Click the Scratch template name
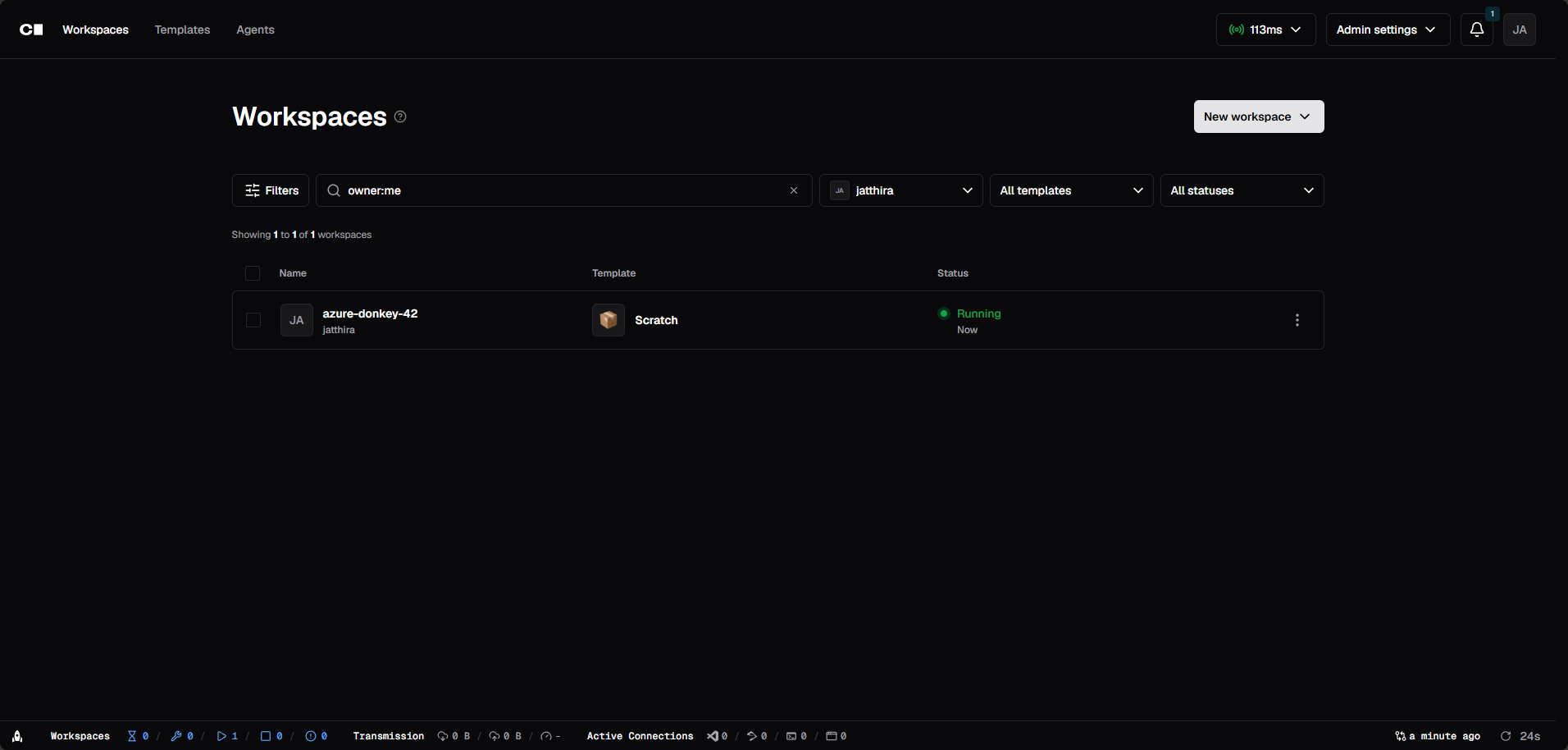This screenshot has height=750, width=1568. [656, 320]
